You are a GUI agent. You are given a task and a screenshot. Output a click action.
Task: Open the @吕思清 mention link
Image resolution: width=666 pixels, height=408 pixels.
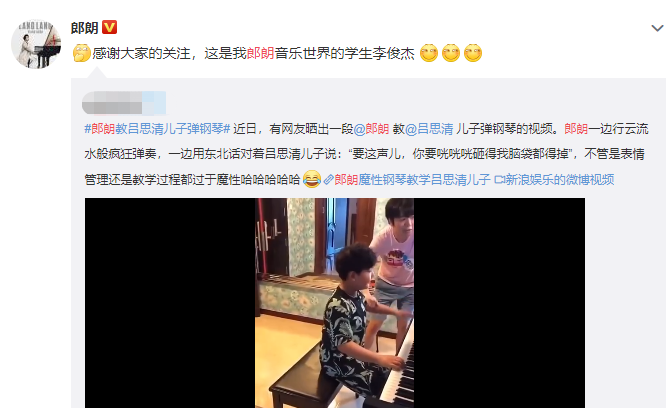(x=429, y=129)
